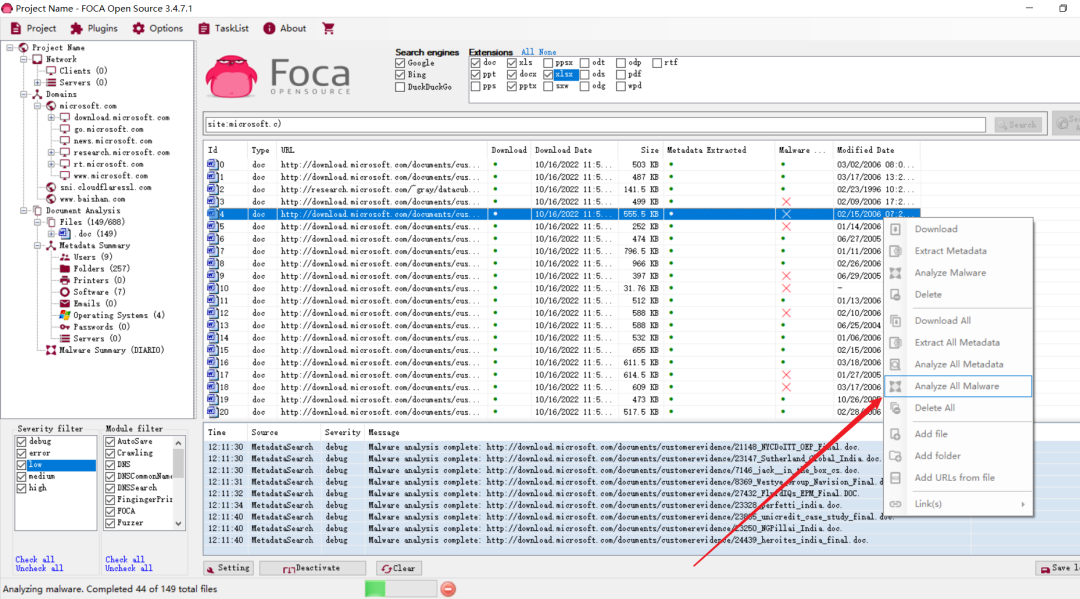Image resolution: width=1080 pixels, height=599 pixels.
Task: Uncheck the debug severity filter
Action: [21, 441]
